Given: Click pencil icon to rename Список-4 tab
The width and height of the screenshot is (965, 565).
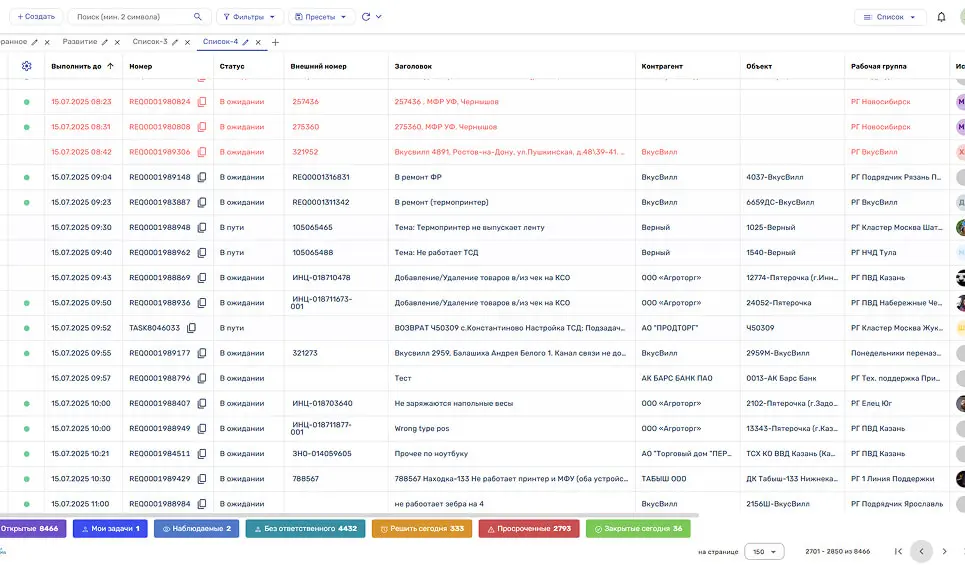Looking at the screenshot, I should pos(246,42).
